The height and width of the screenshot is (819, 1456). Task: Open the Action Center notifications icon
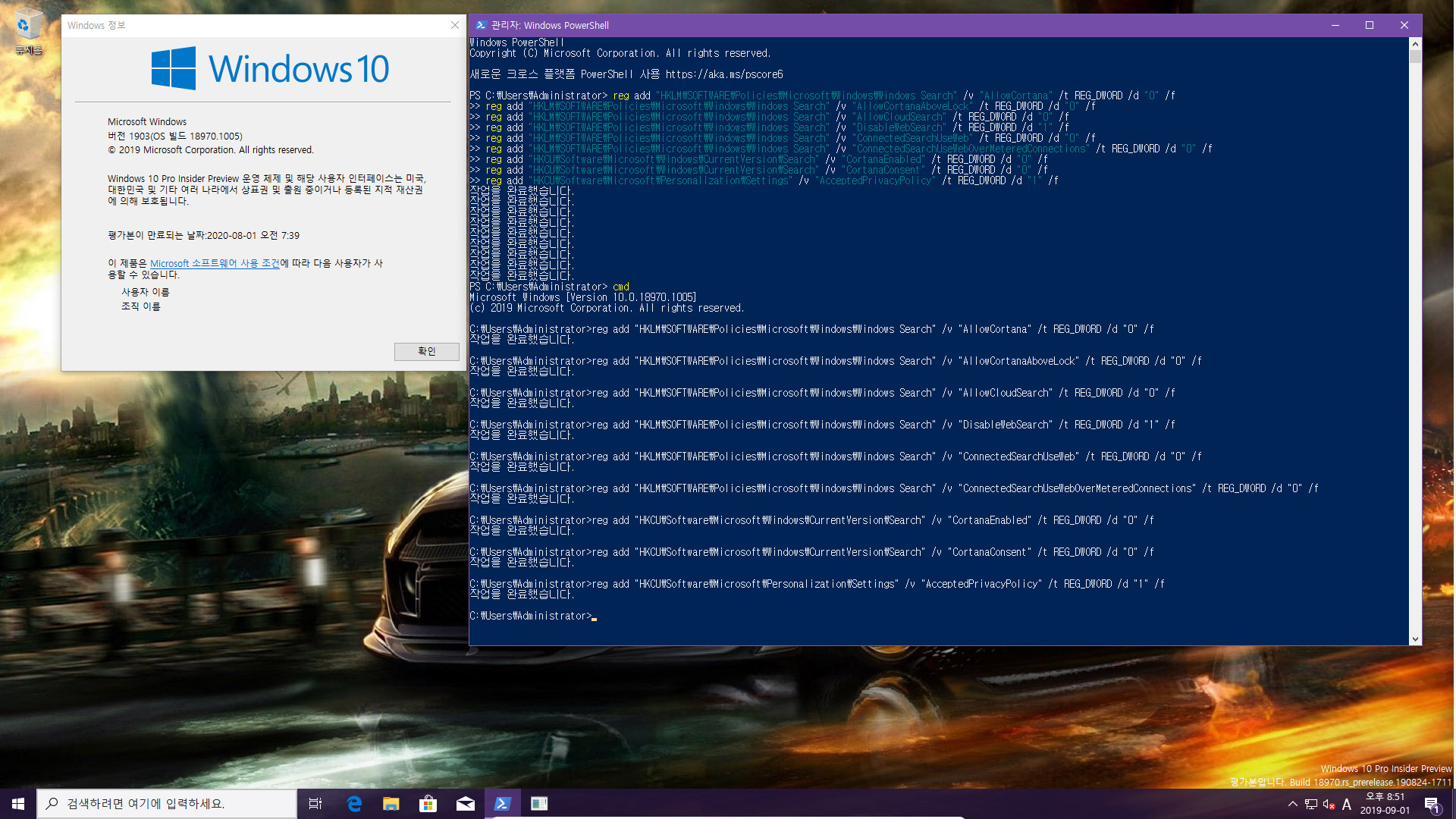(x=1432, y=804)
